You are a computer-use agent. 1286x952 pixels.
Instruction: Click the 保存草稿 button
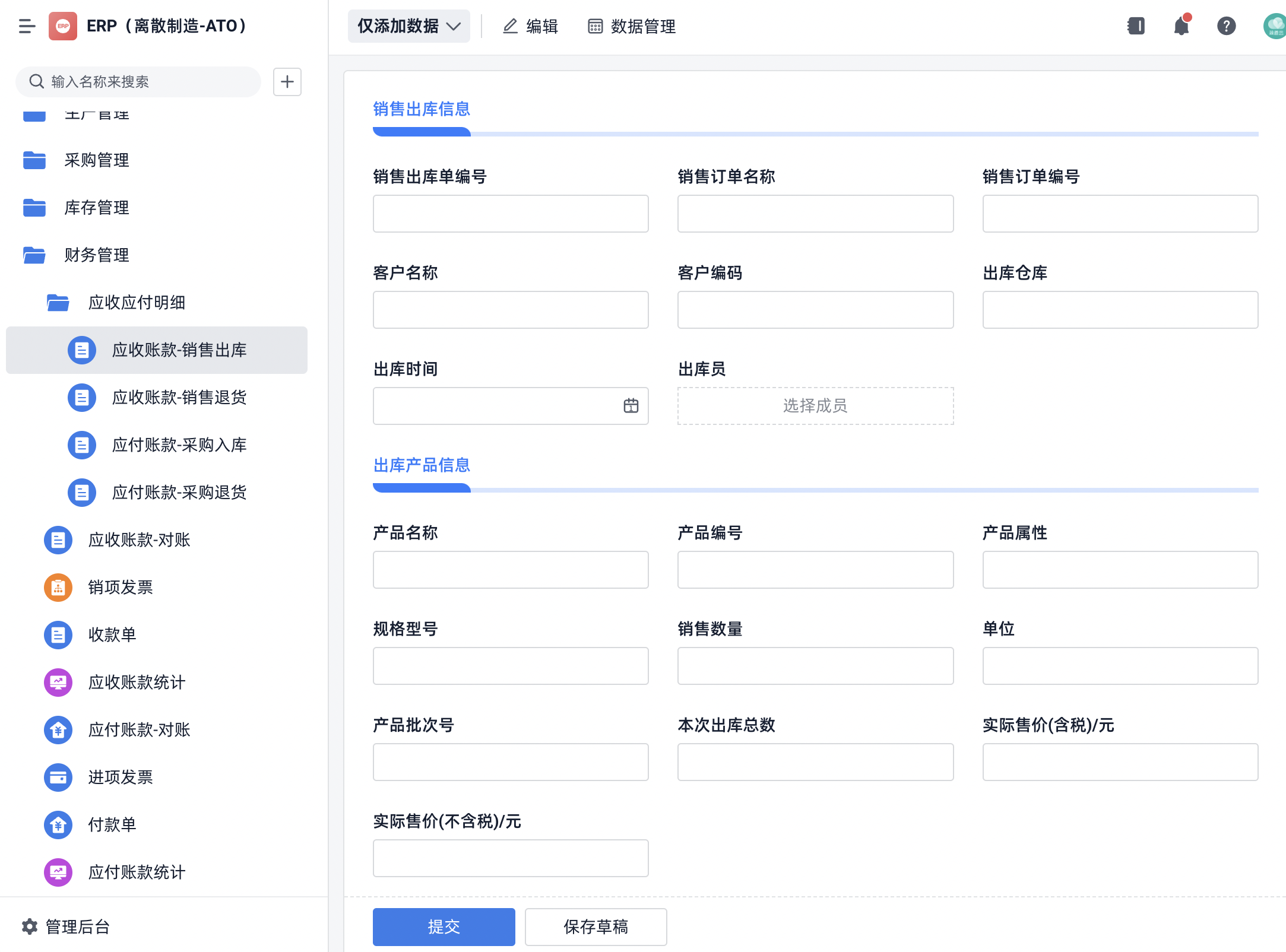(x=596, y=926)
